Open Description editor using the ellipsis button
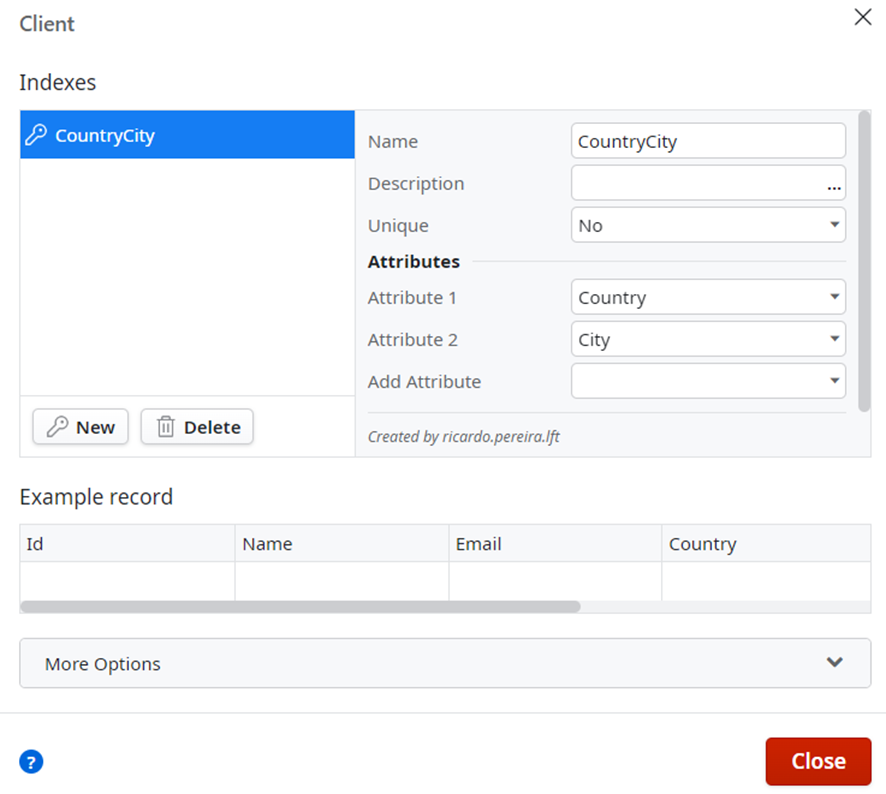Screen dimensions: 886x794 (833, 188)
